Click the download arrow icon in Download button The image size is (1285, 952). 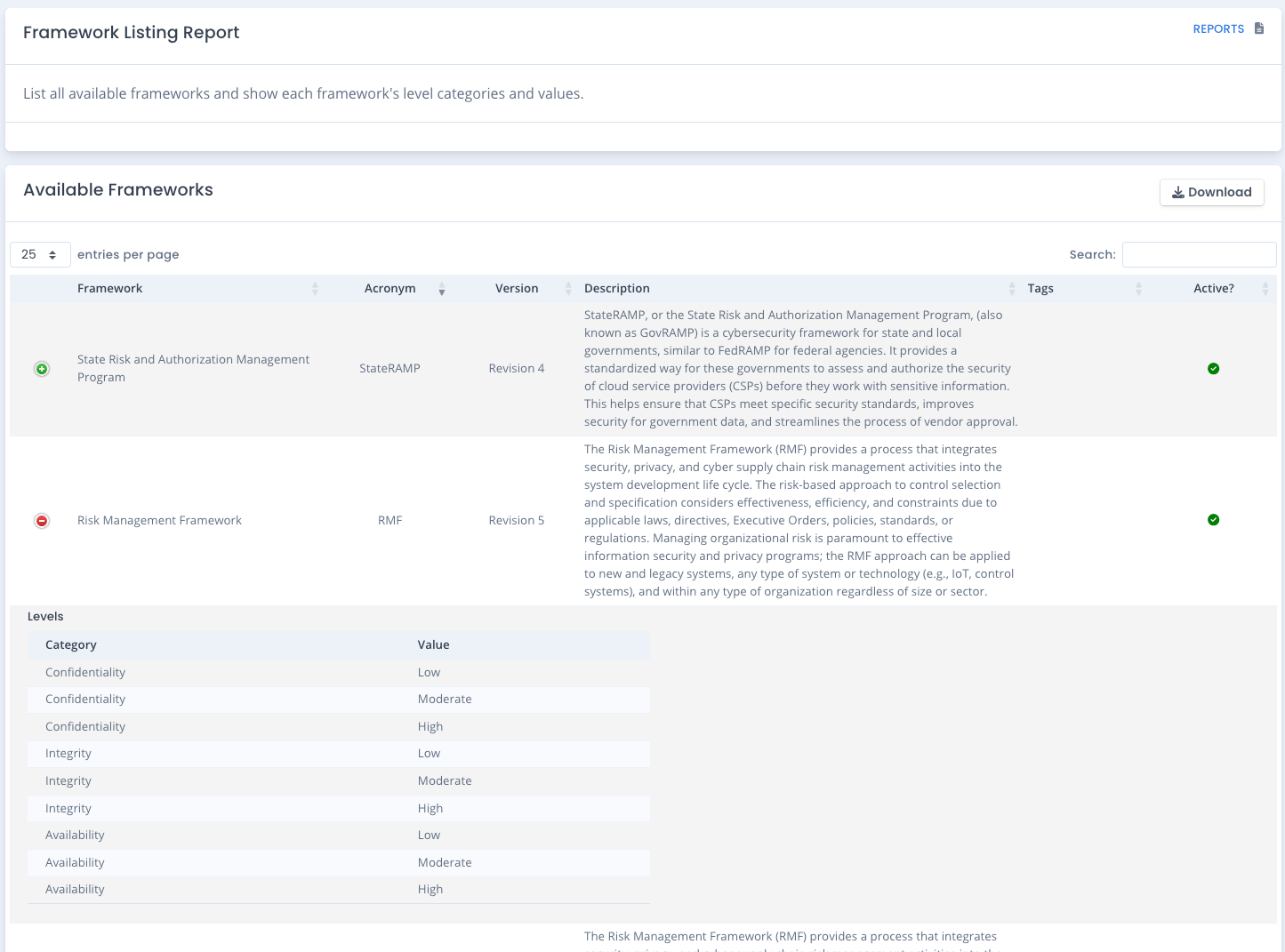point(1178,192)
